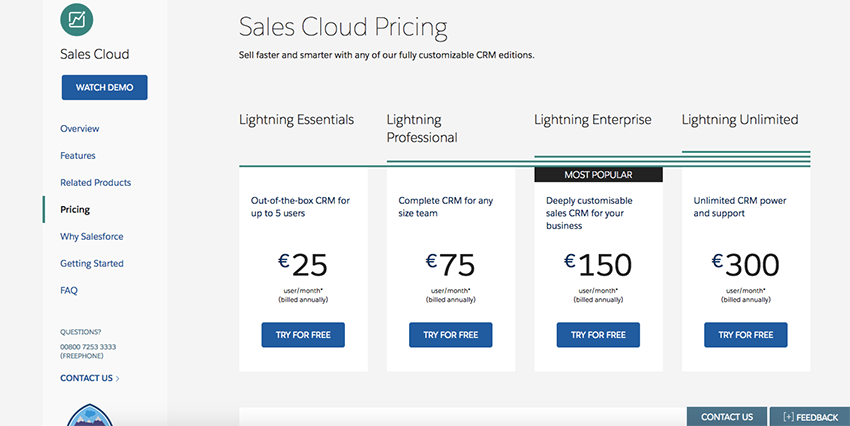Screen dimensions: 850x426
Task: Click the Trailhead badge image in sidebar
Action: click(90, 415)
